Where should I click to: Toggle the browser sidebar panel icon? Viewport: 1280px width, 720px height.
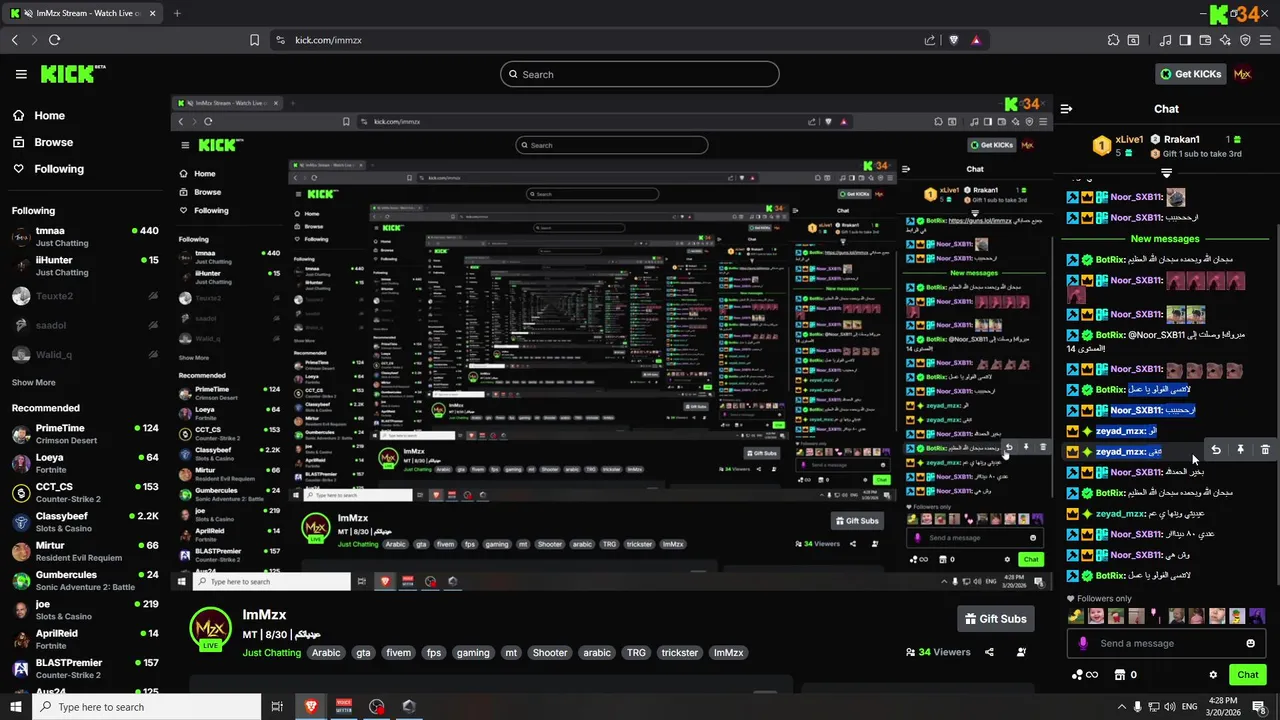1185,40
